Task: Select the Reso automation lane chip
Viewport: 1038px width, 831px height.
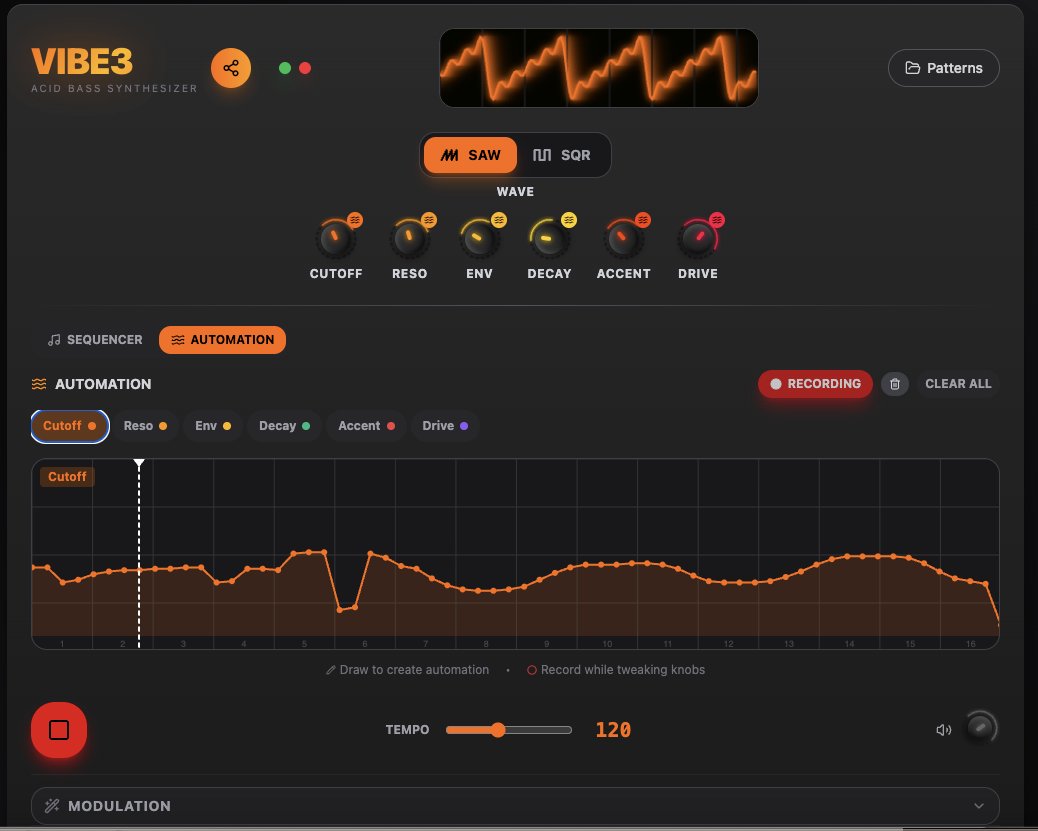Action: 145,426
